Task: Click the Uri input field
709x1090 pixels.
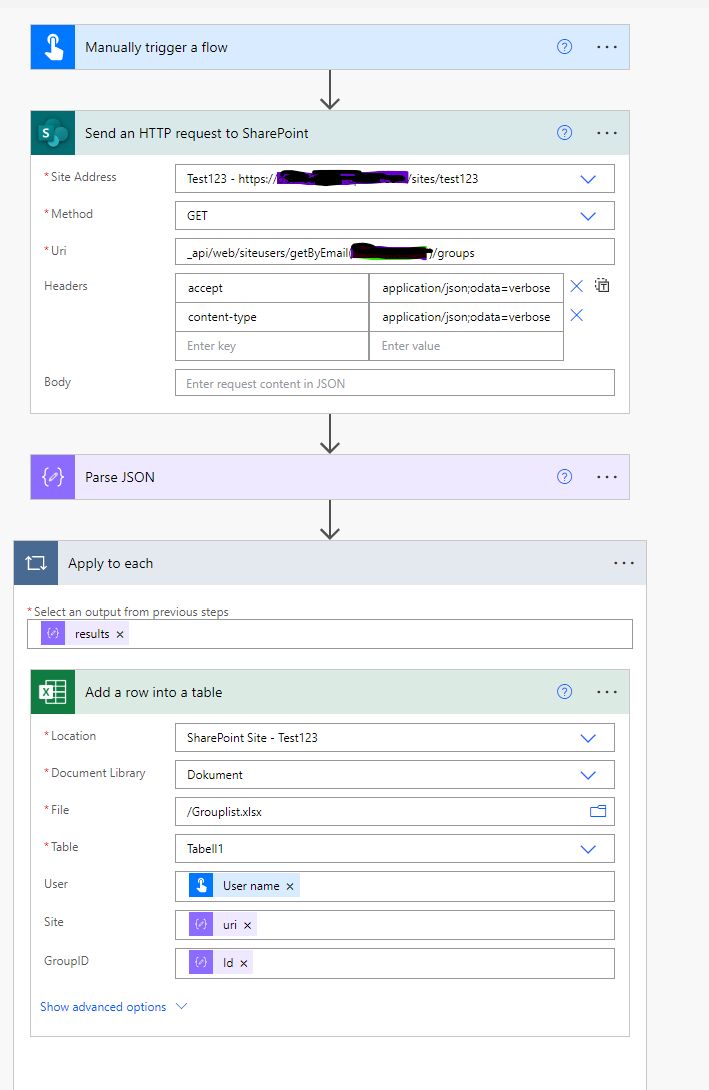Action: pyautogui.click(x=395, y=252)
